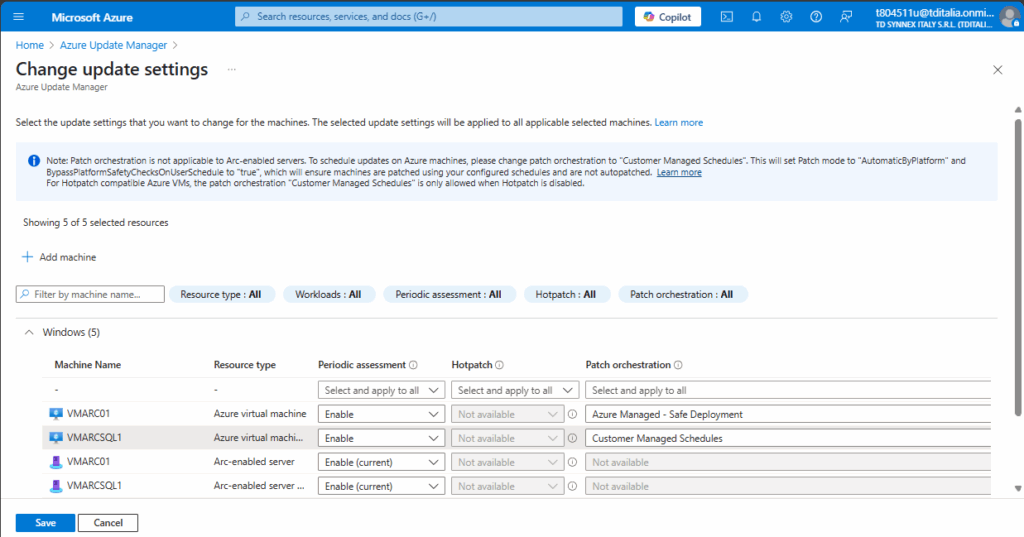1024x537 pixels.
Task: Open the notifications bell
Action: click(756, 17)
